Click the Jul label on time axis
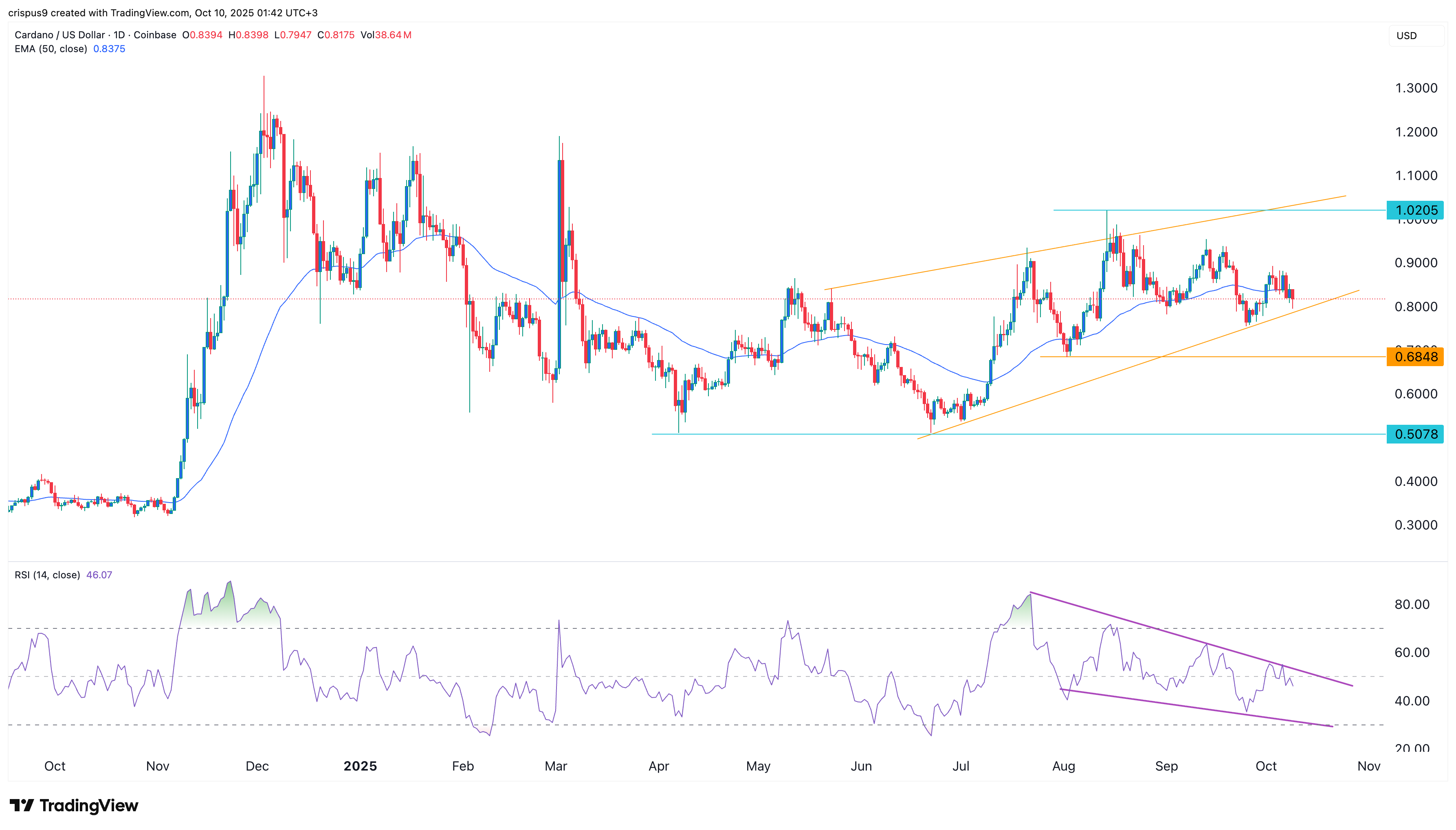 pyautogui.click(x=961, y=766)
